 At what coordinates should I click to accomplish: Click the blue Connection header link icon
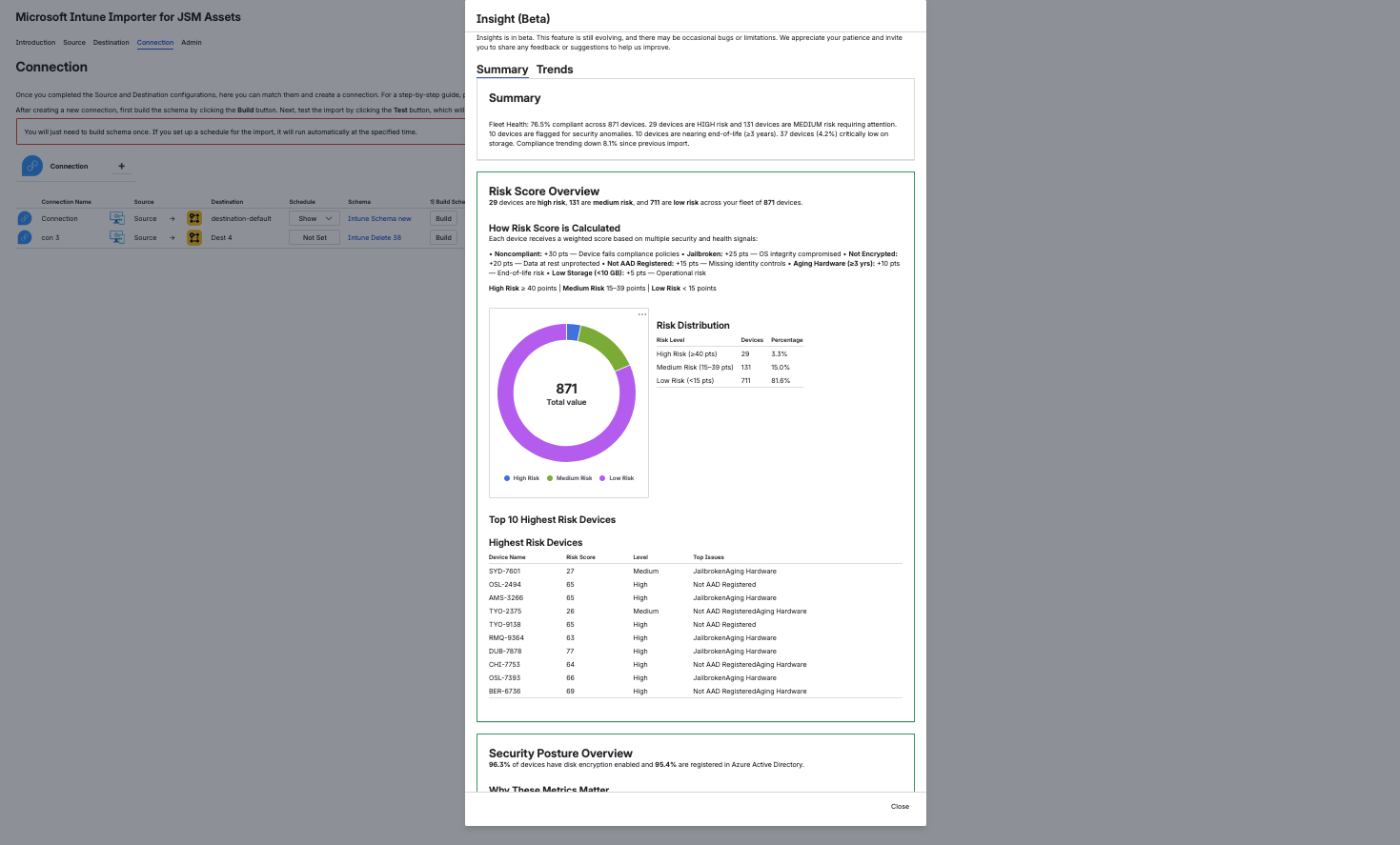point(32,166)
